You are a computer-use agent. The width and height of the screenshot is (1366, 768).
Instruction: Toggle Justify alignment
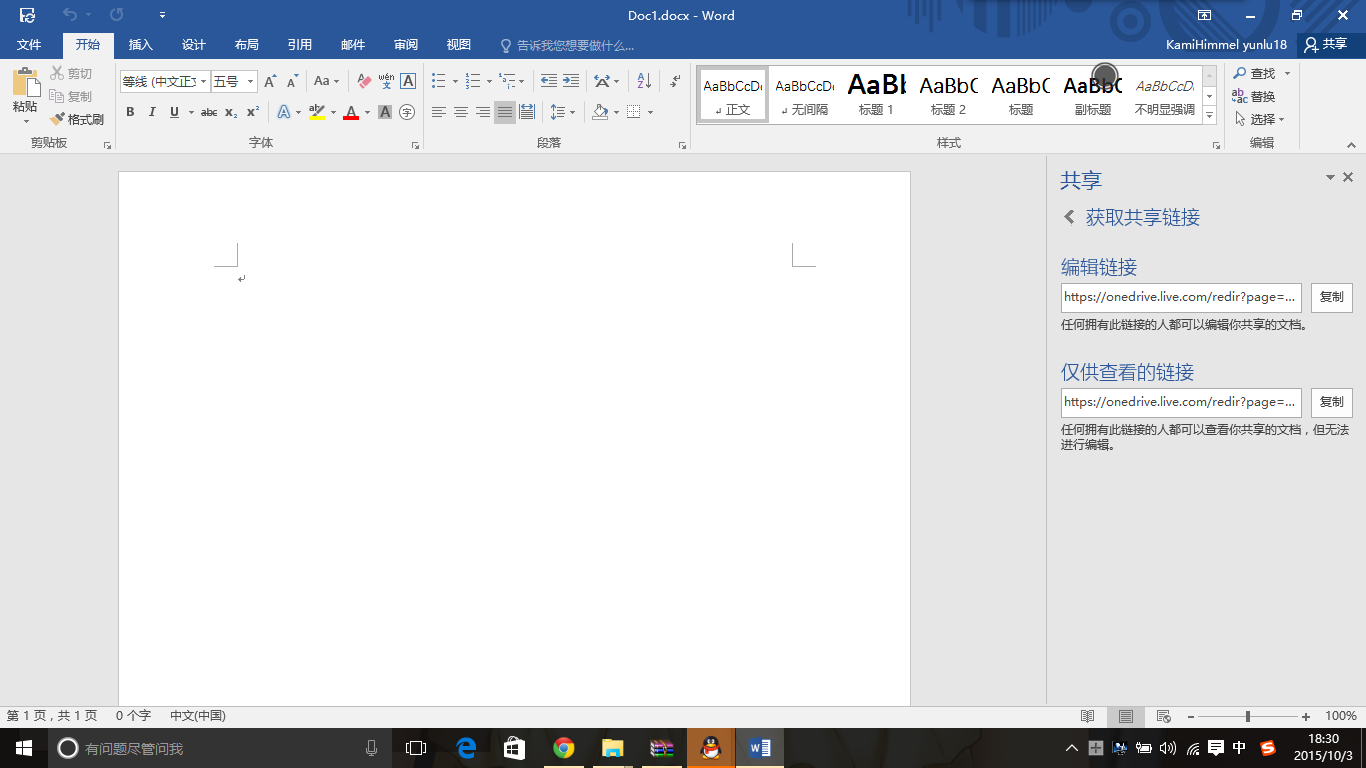tap(505, 112)
